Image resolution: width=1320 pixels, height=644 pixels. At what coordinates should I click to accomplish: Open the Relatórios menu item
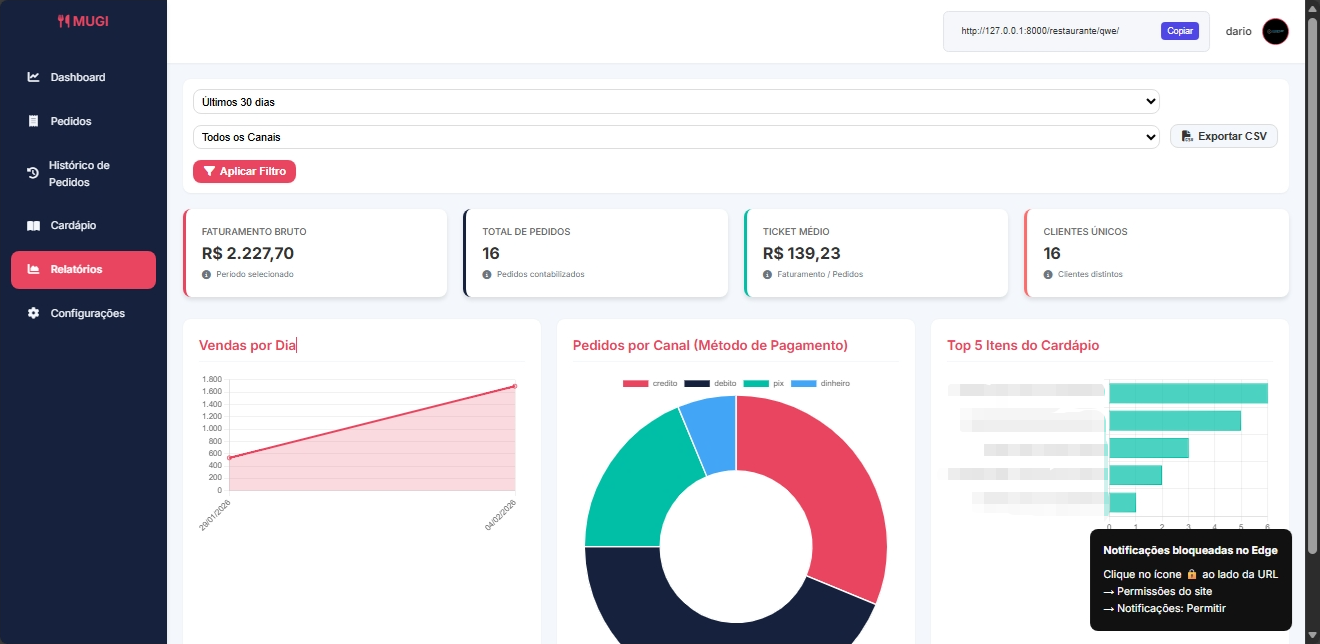point(83,269)
